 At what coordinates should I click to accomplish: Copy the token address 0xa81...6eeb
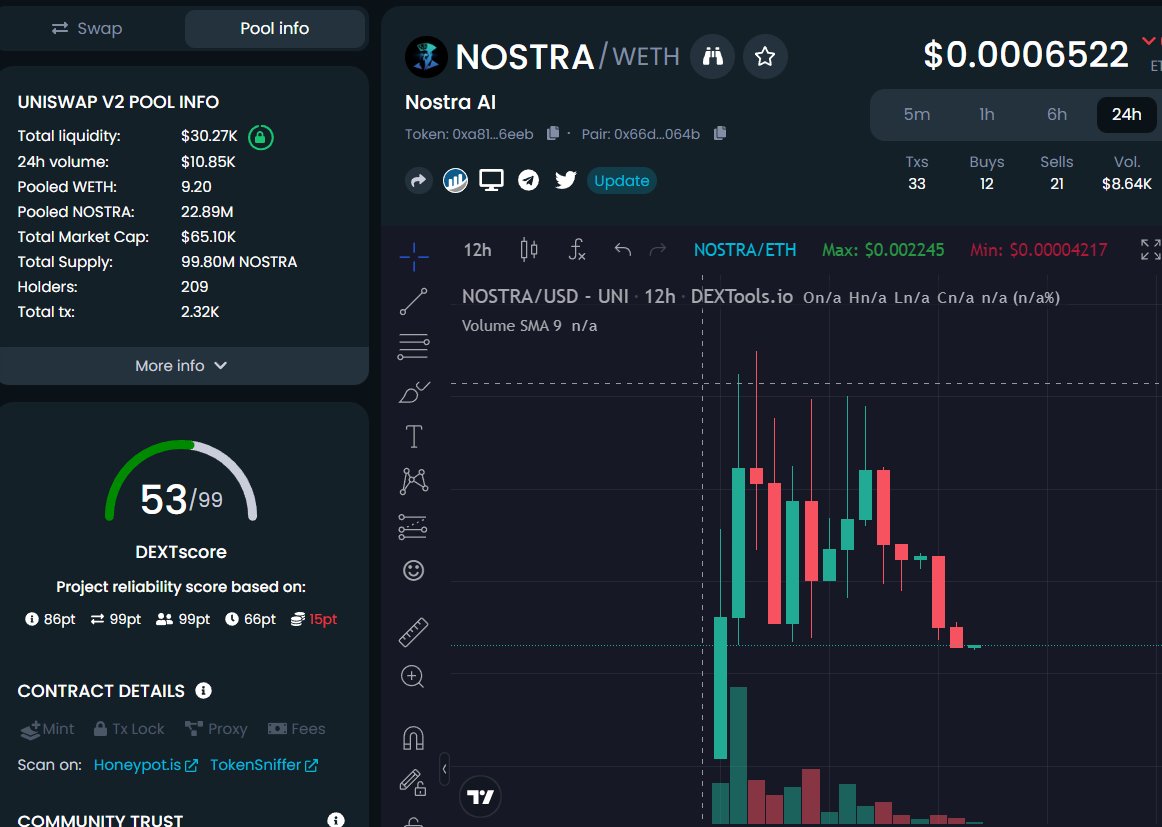click(553, 133)
